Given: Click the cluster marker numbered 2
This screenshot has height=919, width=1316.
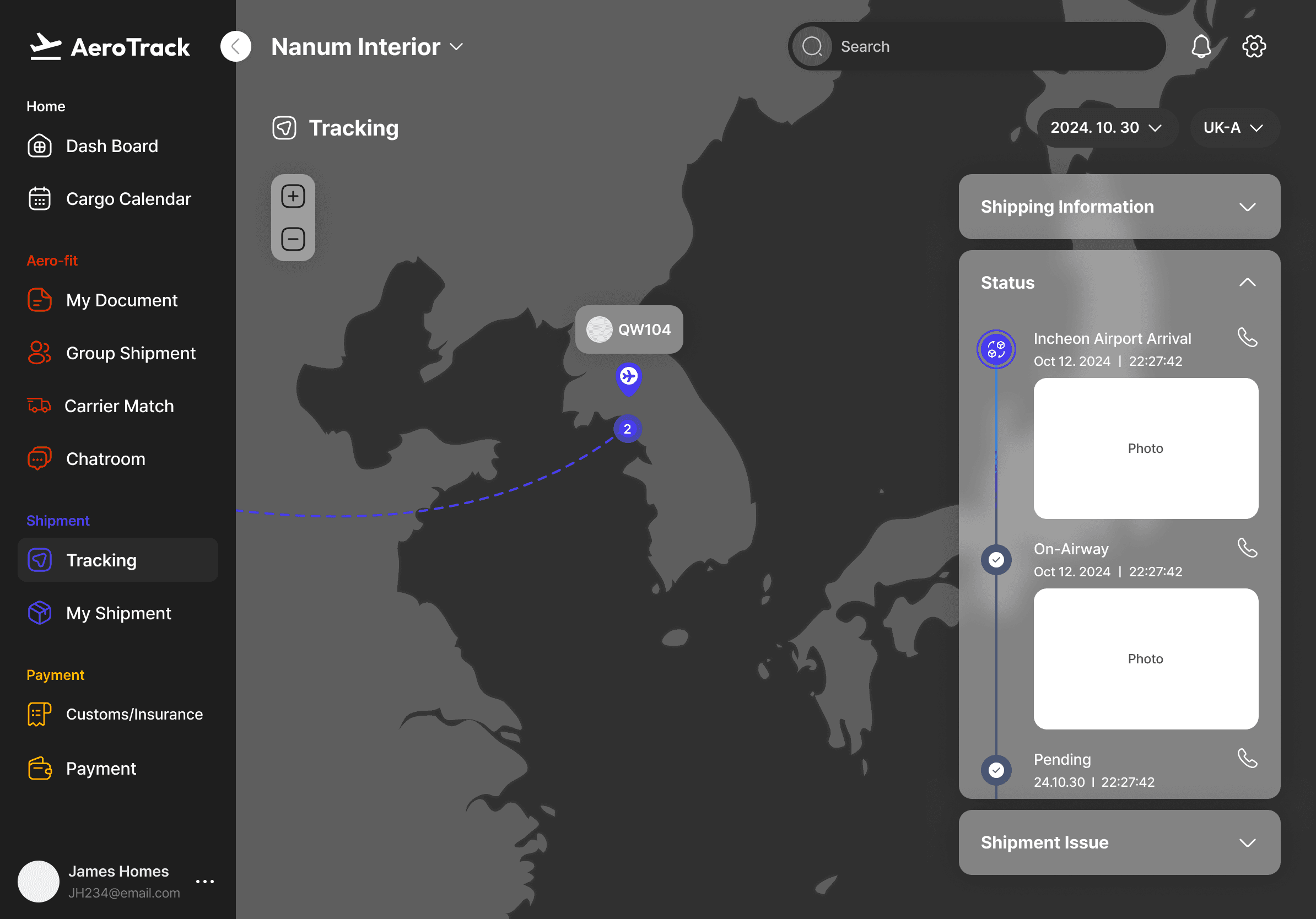Looking at the screenshot, I should (x=627, y=429).
